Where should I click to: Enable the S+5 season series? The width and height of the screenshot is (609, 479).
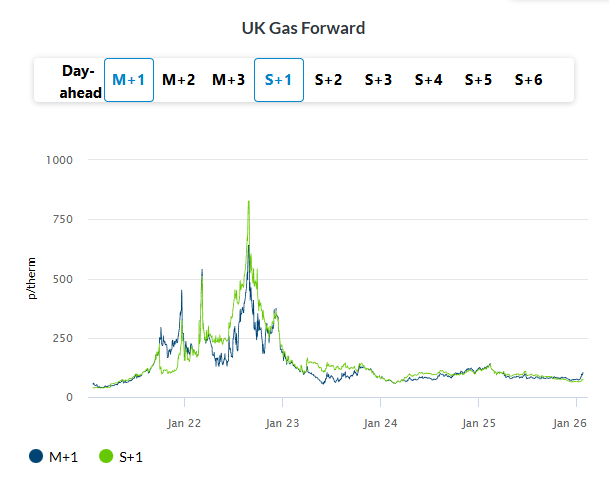click(x=478, y=80)
